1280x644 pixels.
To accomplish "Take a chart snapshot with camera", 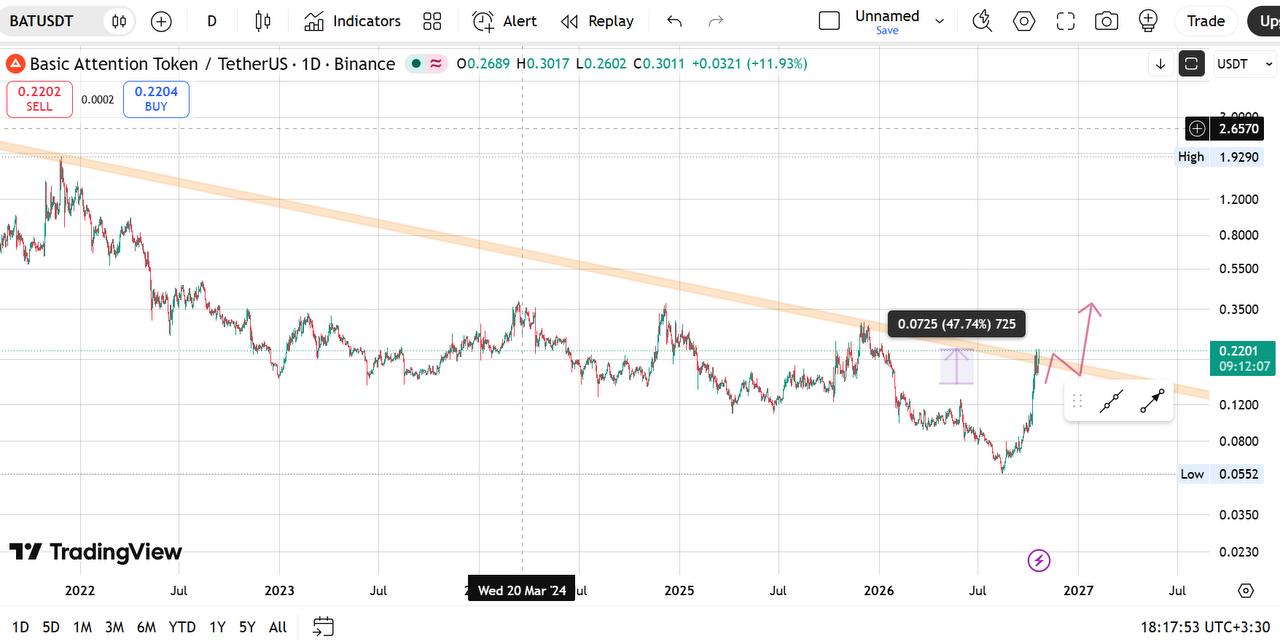I will point(1106,21).
